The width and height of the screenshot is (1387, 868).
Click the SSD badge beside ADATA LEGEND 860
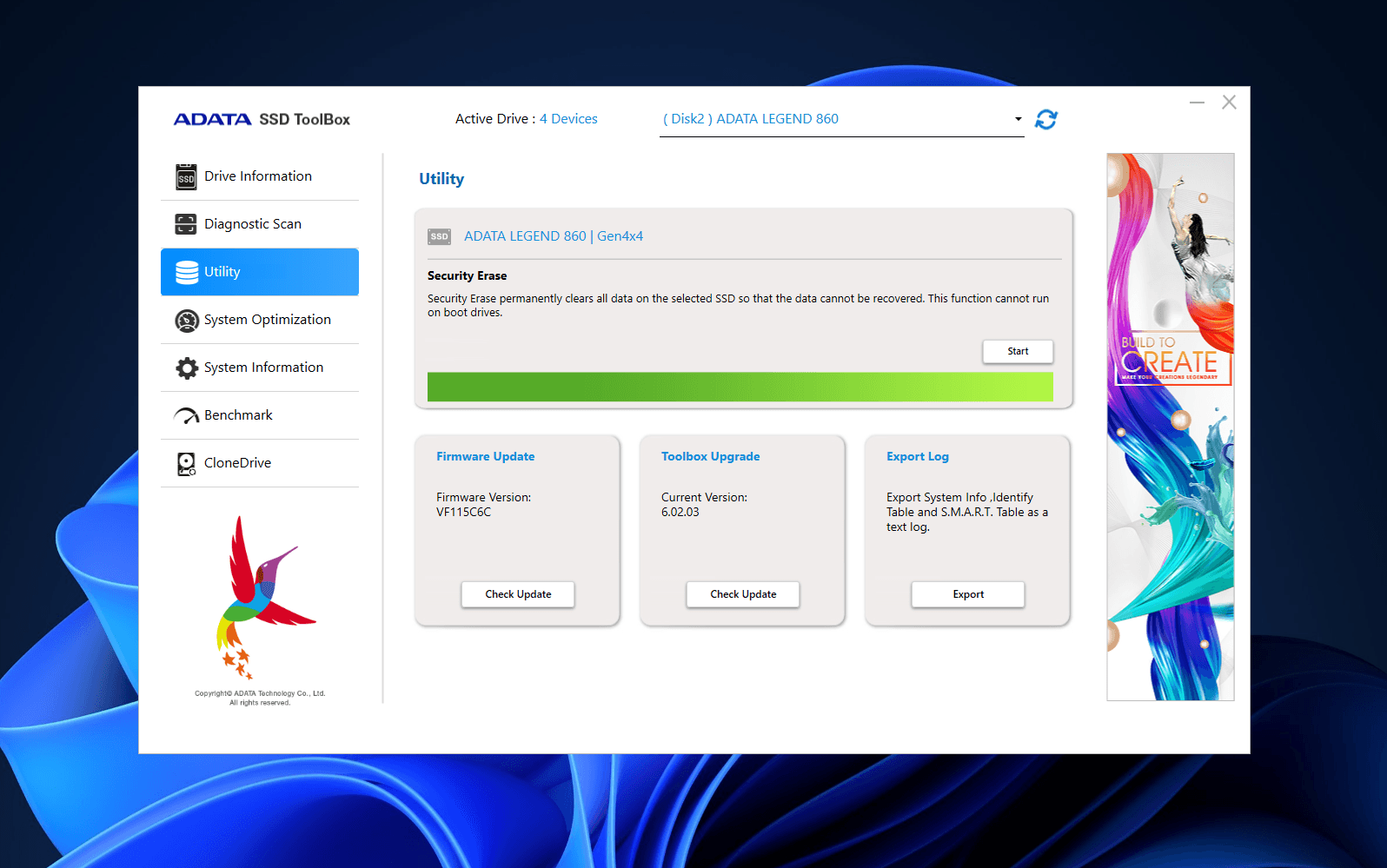[x=440, y=236]
